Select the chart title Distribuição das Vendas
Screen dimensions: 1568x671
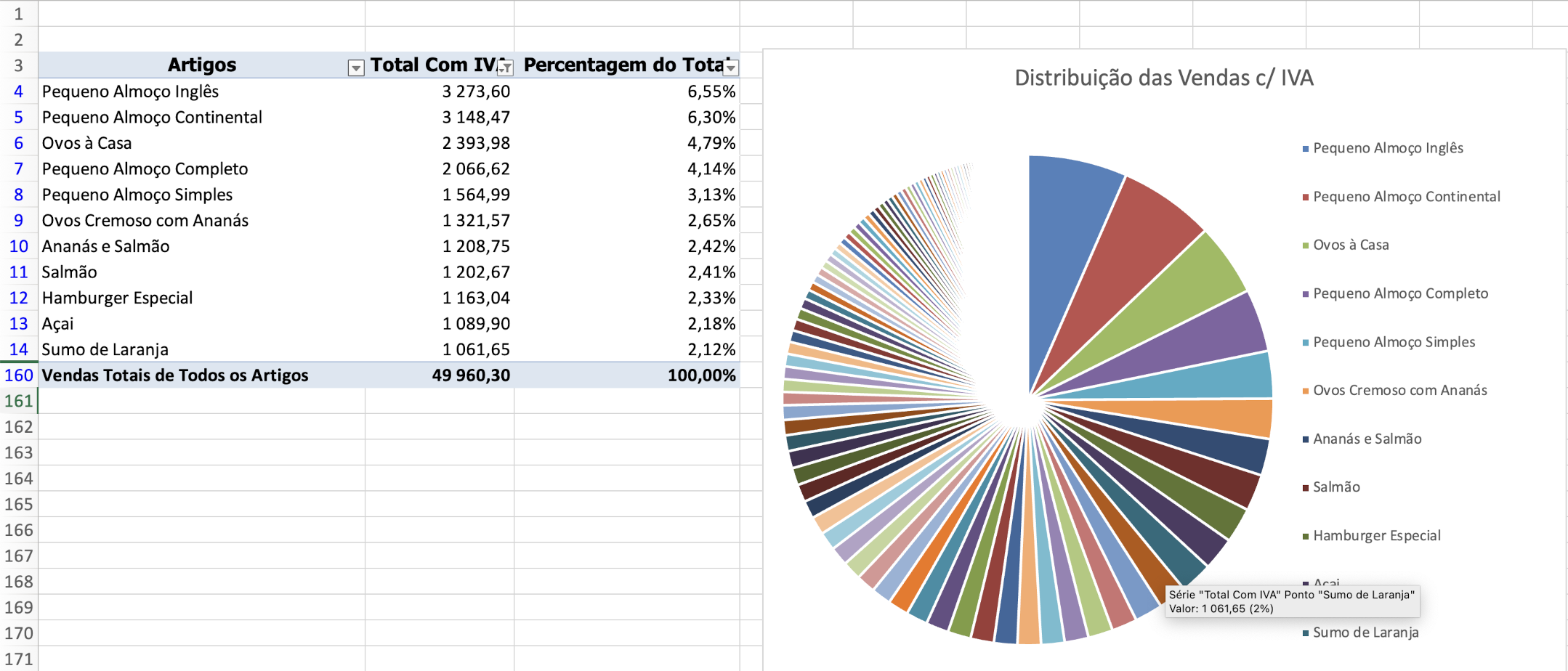click(x=1163, y=78)
